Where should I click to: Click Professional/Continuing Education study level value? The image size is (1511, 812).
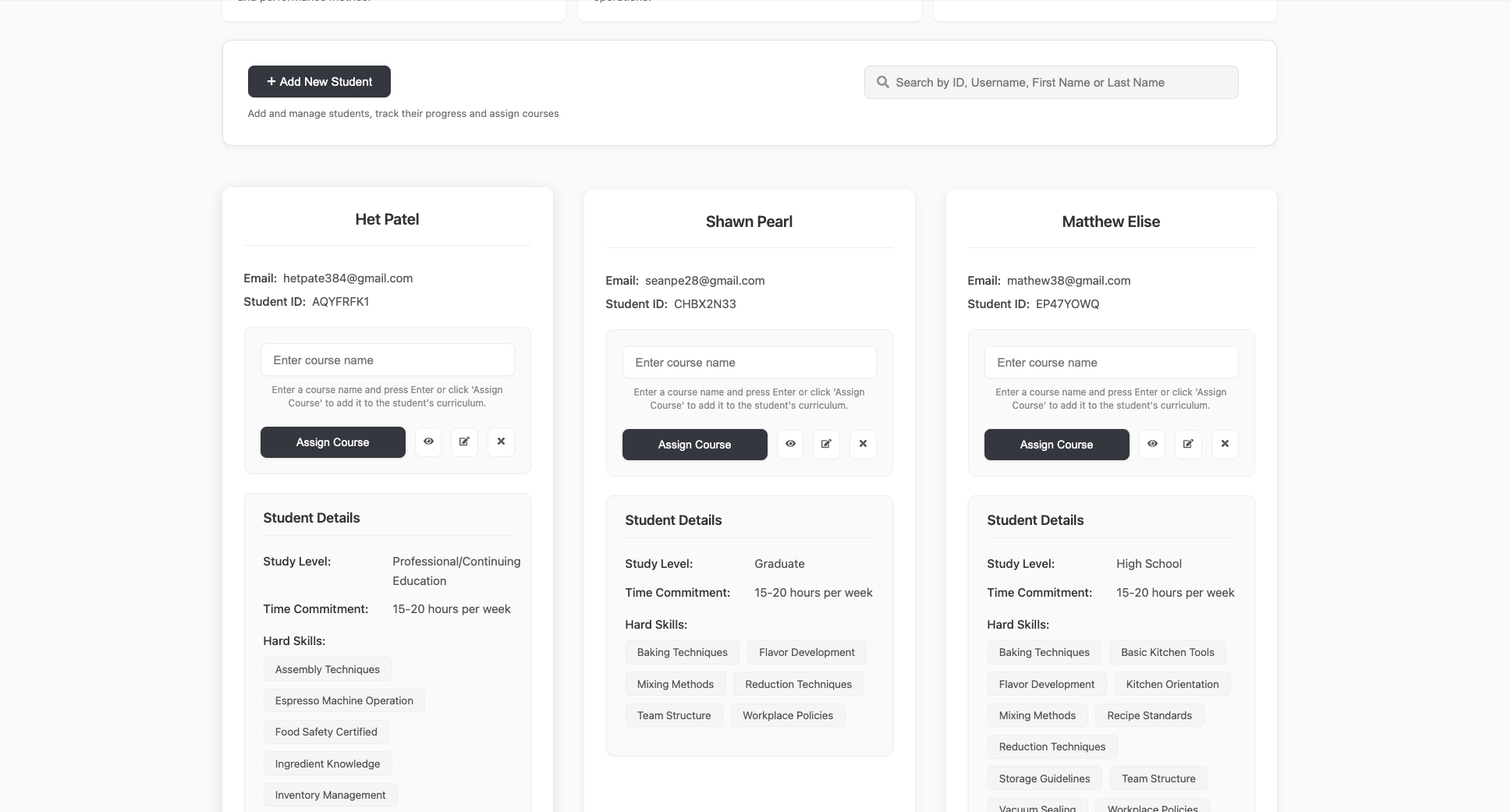[x=456, y=571]
